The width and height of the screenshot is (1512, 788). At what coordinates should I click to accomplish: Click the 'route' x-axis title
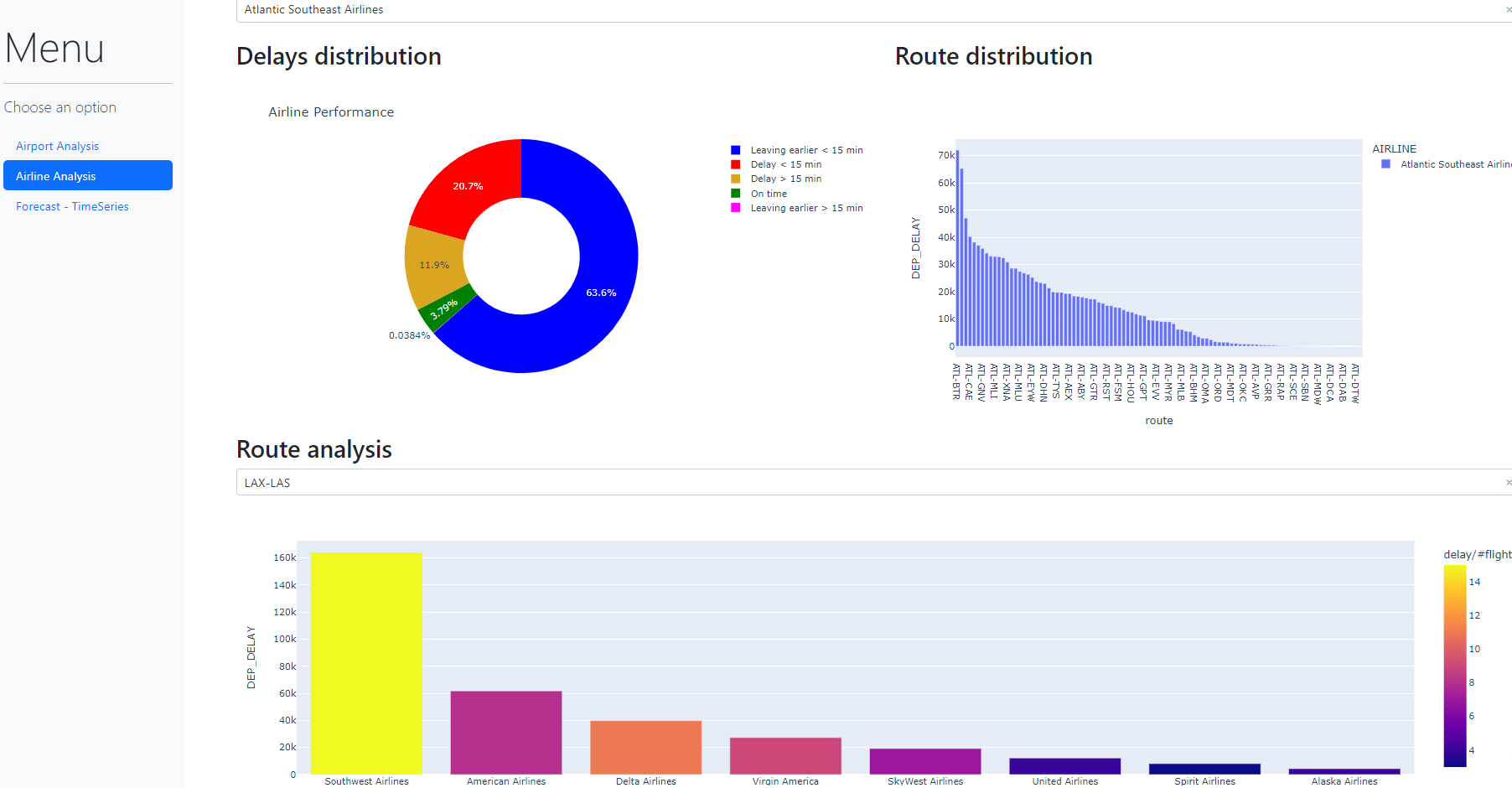1159,421
